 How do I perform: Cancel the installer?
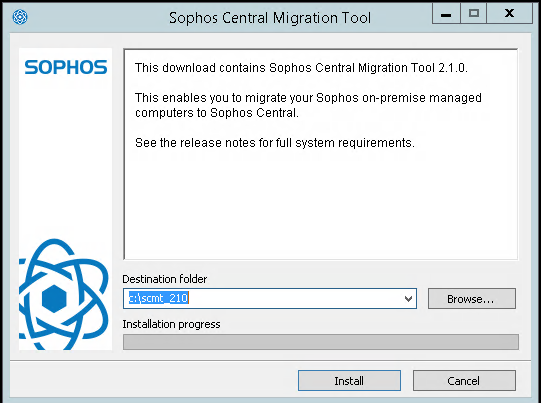464,381
